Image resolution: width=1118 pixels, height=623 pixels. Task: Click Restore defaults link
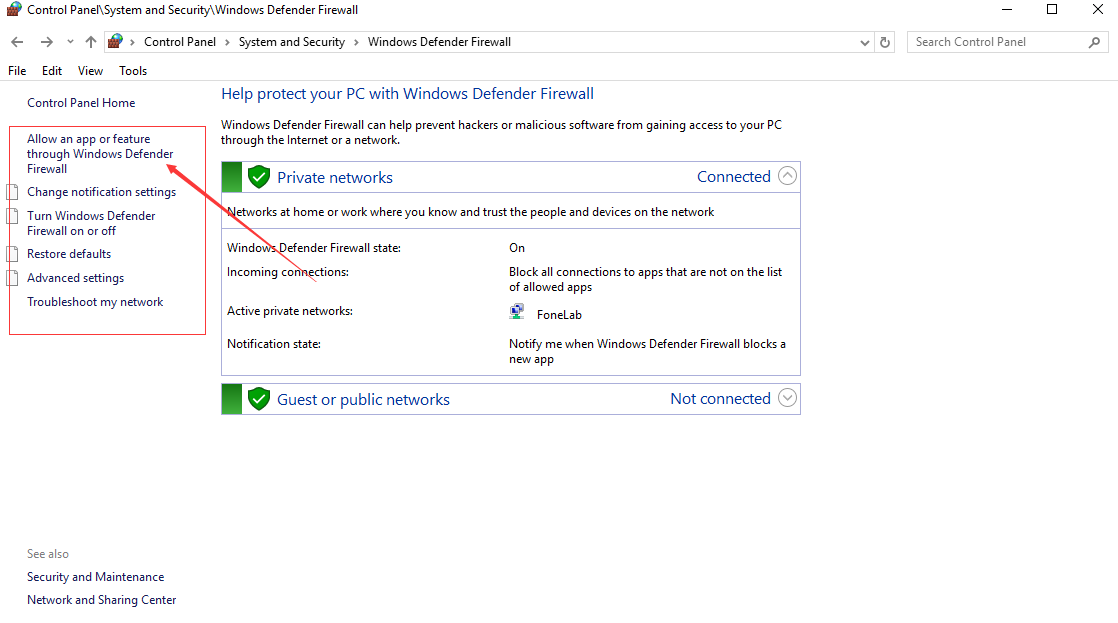(69, 254)
